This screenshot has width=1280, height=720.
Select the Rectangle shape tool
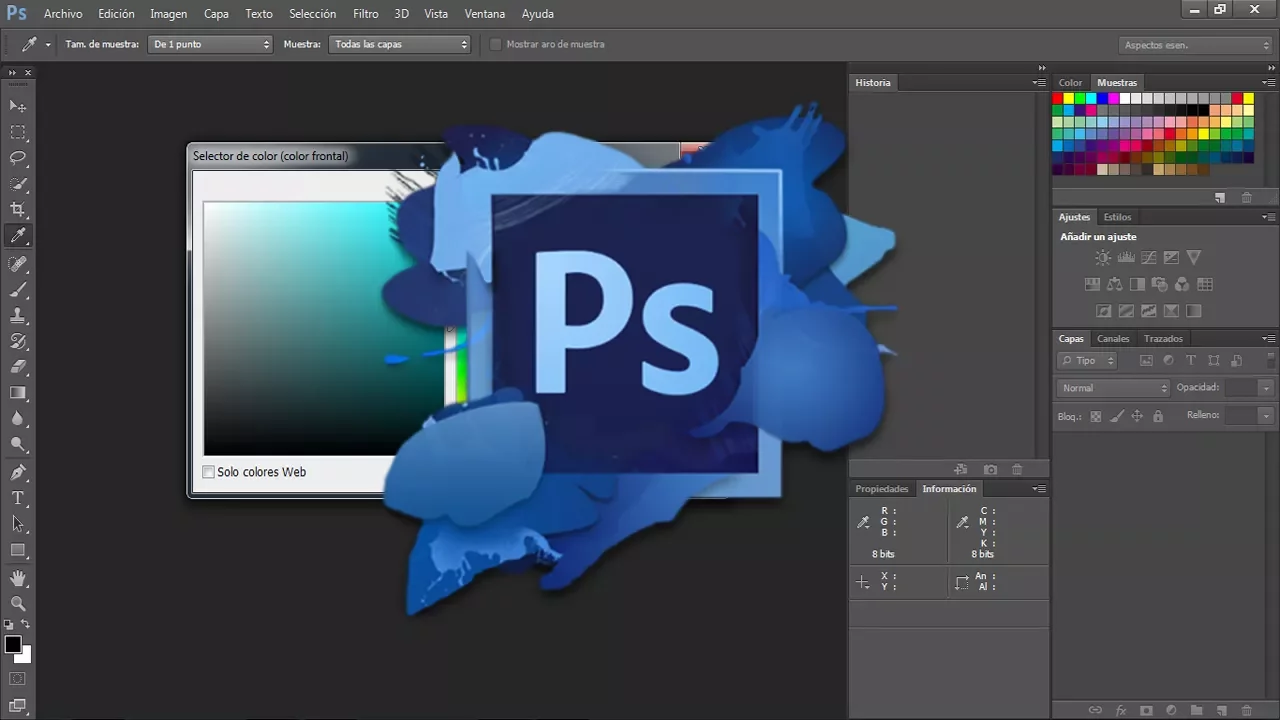[18, 550]
